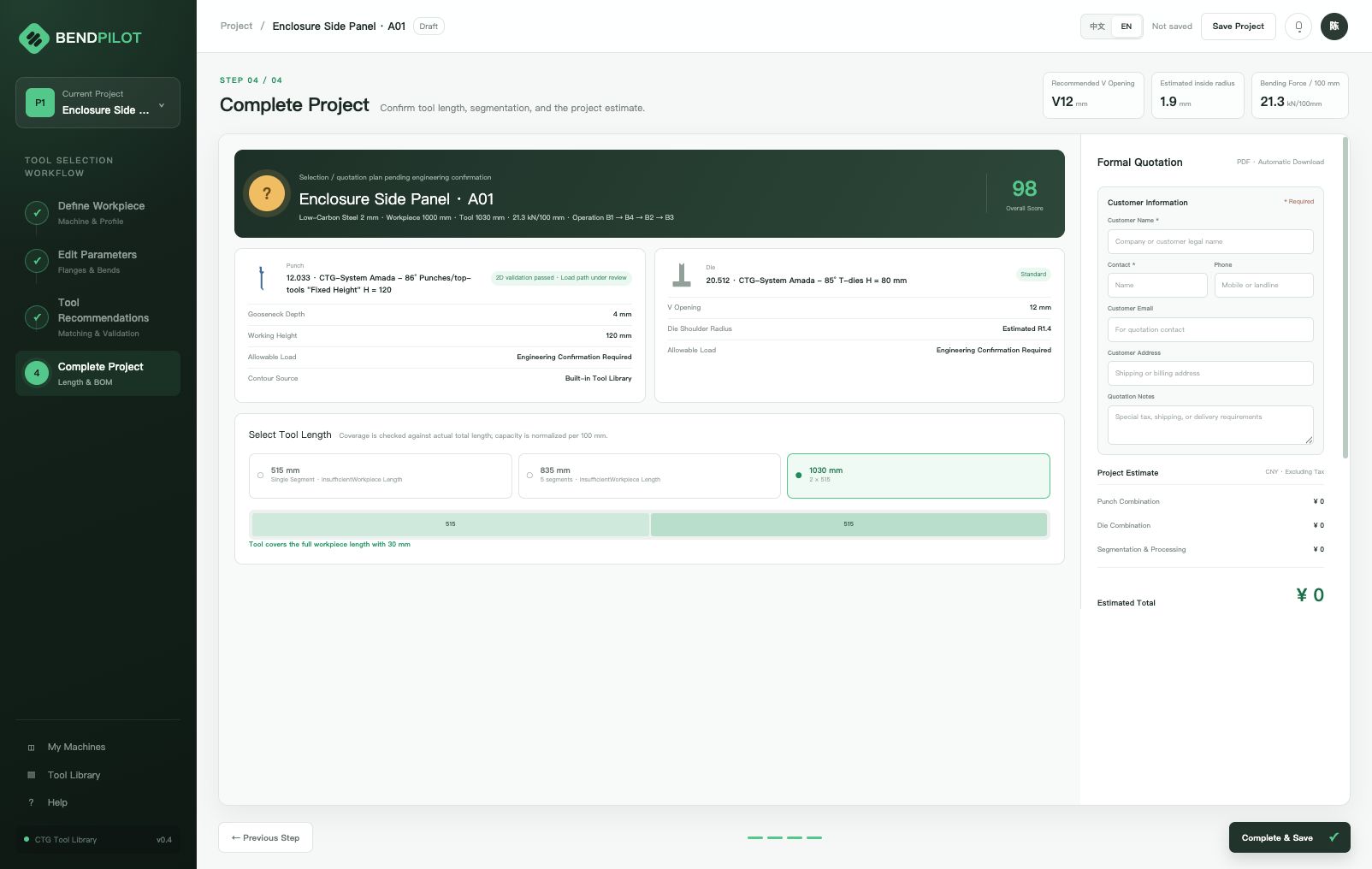The height and width of the screenshot is (869, 1372).
Task: Click the right 515 segment bar
Action: click(x=849, y=524)
